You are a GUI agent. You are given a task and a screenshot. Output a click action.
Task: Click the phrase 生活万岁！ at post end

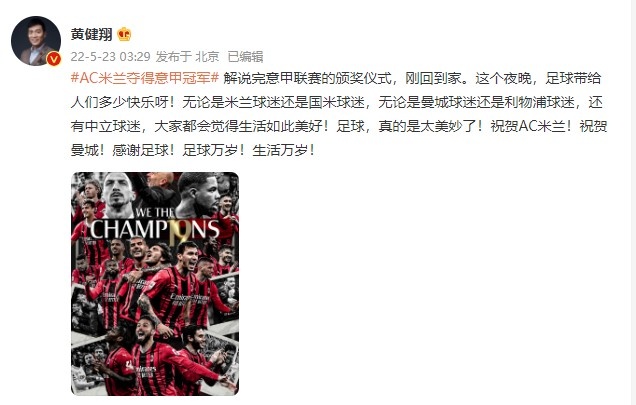tap(284, 150)
